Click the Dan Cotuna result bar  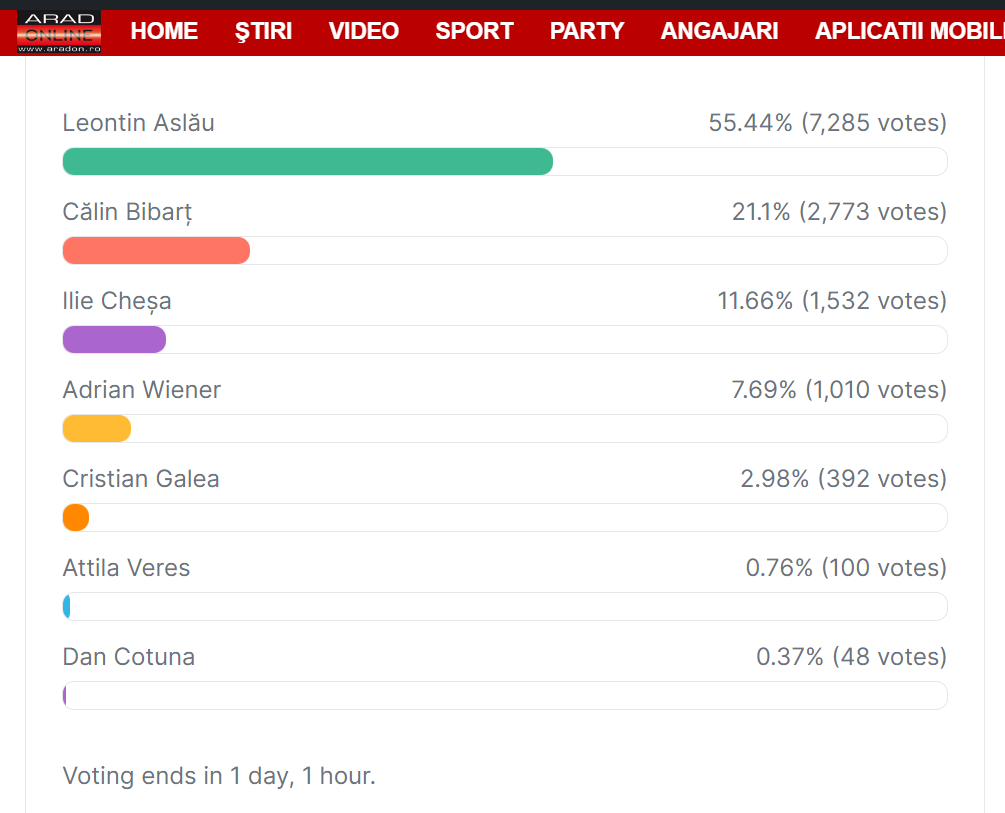point(65,696)
